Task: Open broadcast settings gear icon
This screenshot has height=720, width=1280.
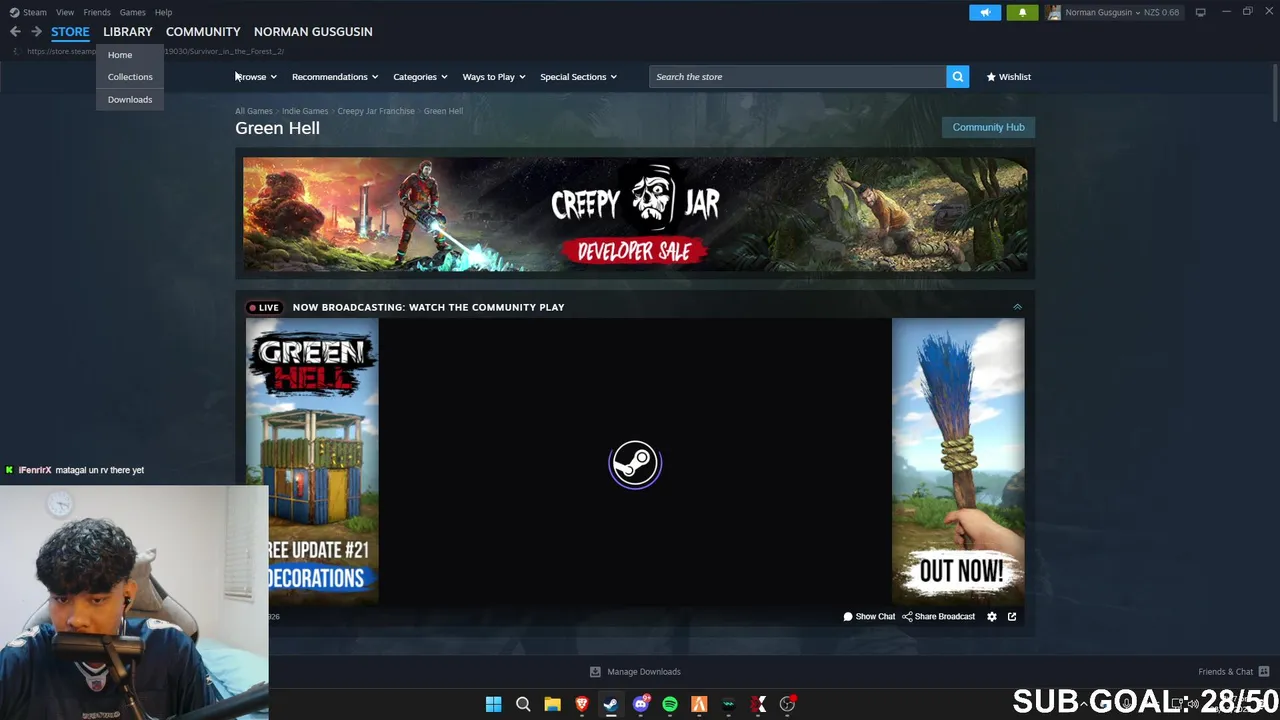Action: click(x=992, y=616)
